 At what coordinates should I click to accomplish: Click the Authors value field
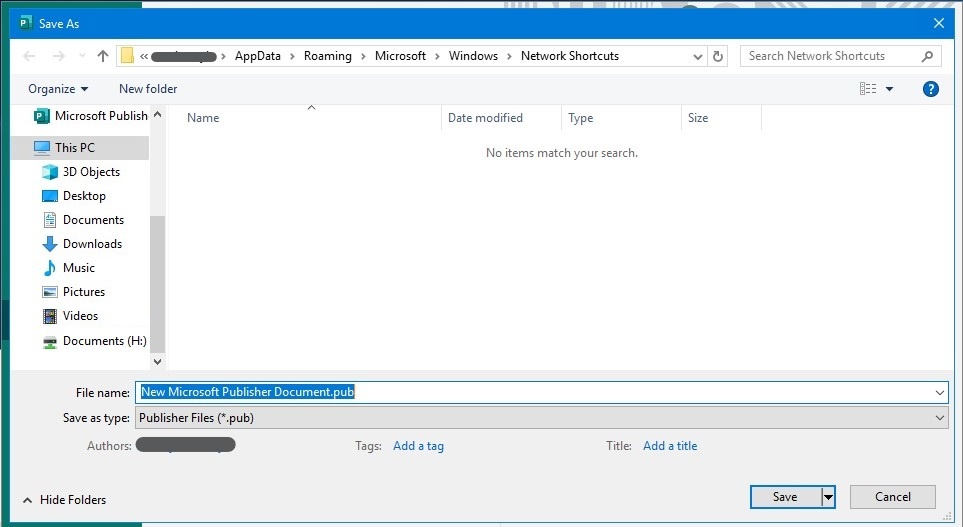tap(185, 445)
